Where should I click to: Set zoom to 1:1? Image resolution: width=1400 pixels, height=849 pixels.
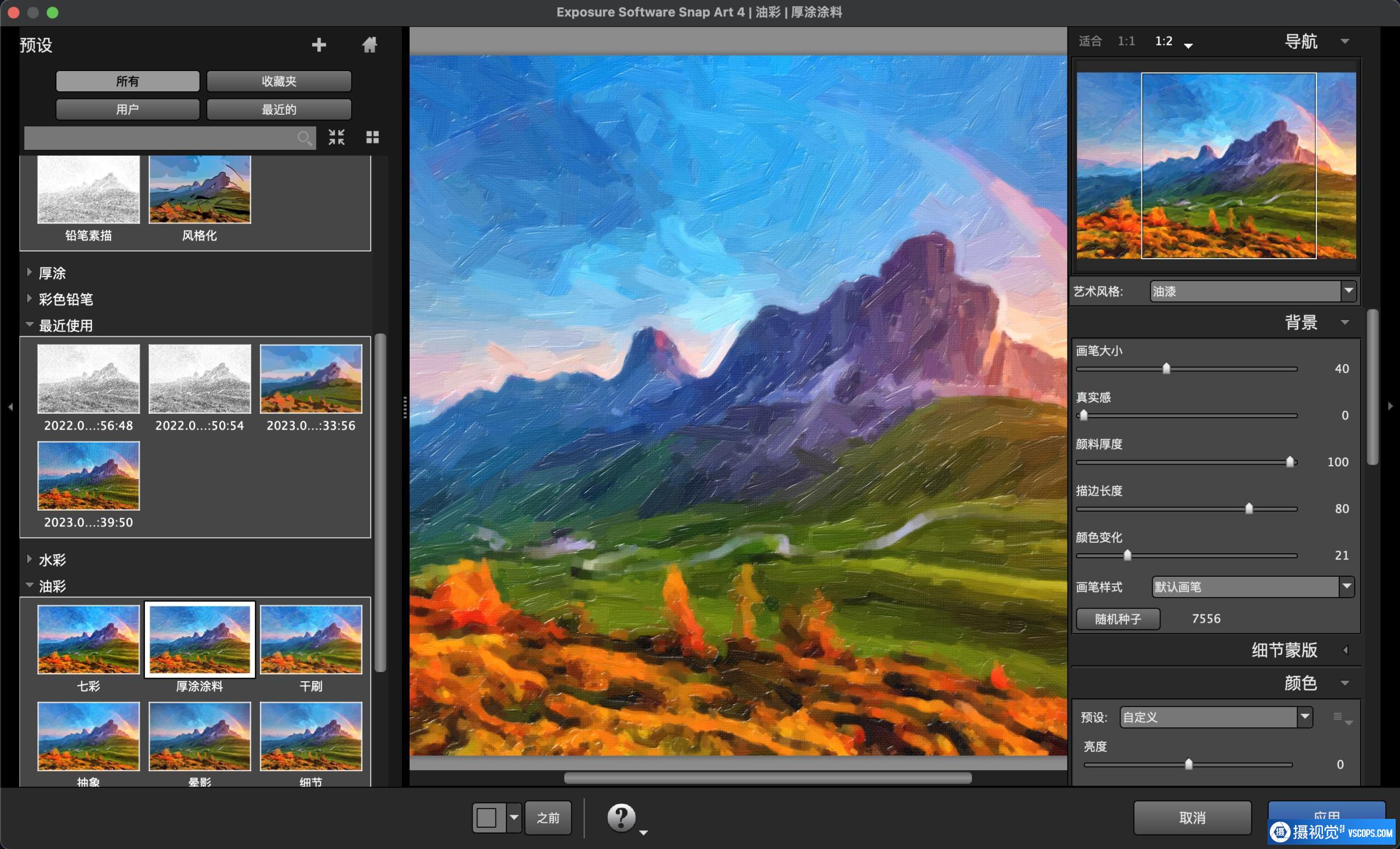1125,41
